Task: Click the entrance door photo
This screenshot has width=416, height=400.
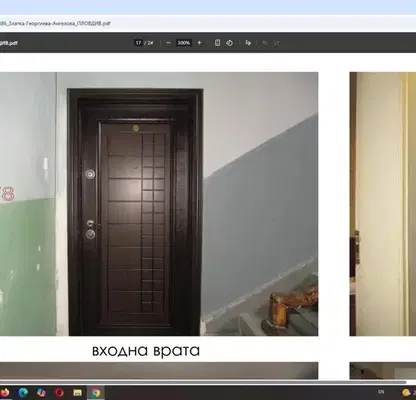Action: click(159, 204)
